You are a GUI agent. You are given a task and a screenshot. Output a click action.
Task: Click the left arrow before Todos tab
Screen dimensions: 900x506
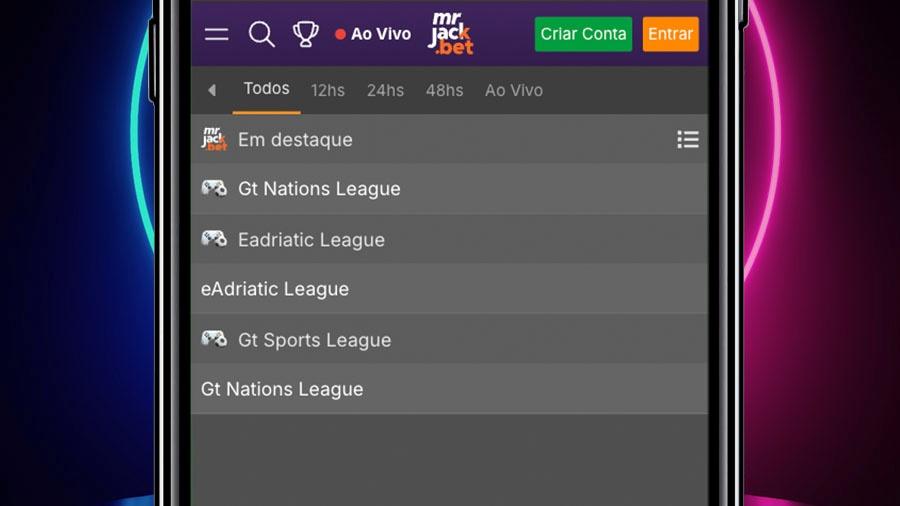pyautogui.click(x=212, y=90)
